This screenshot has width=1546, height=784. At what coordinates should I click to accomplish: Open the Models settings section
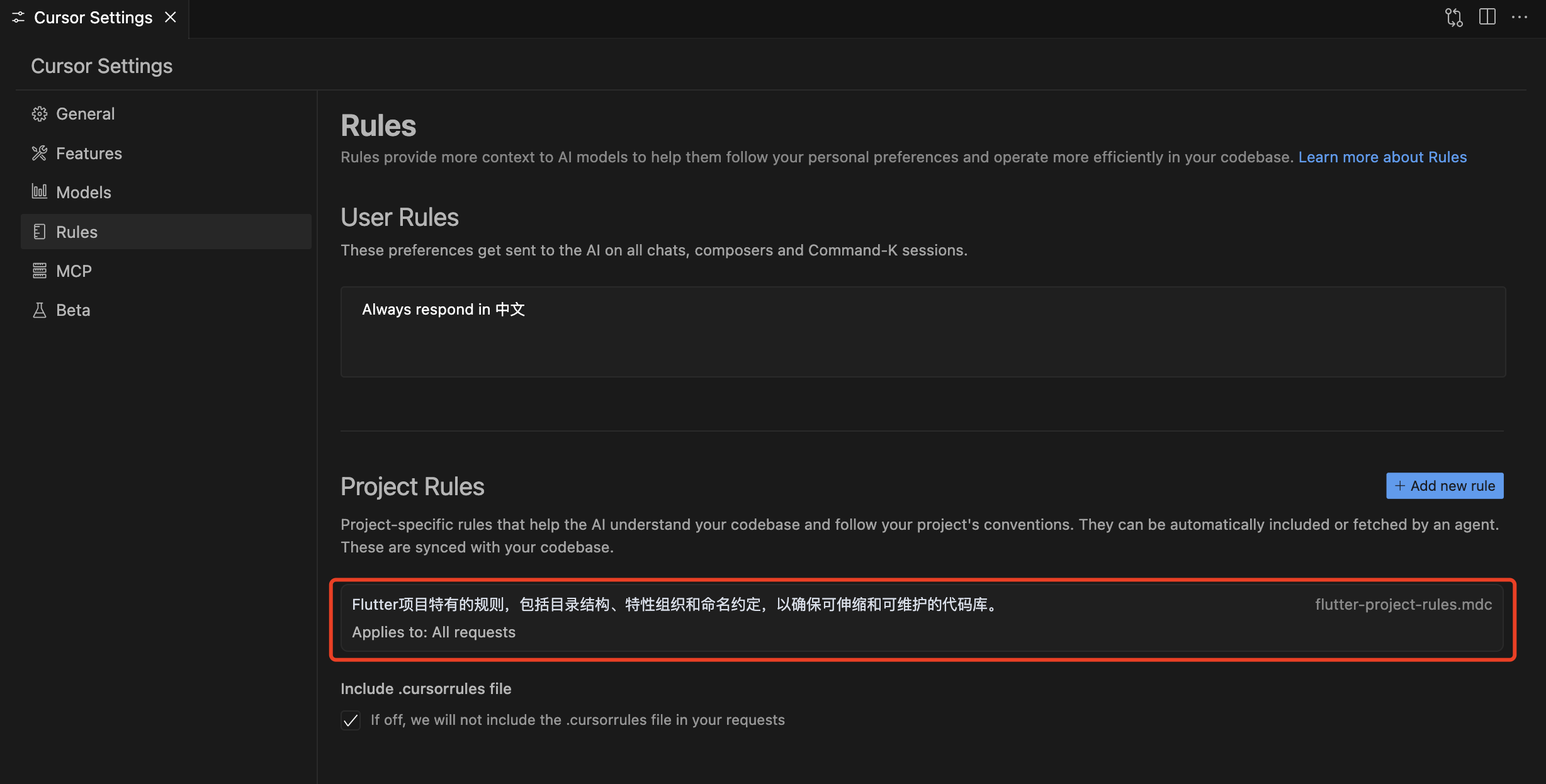click(x=83, y=193)
